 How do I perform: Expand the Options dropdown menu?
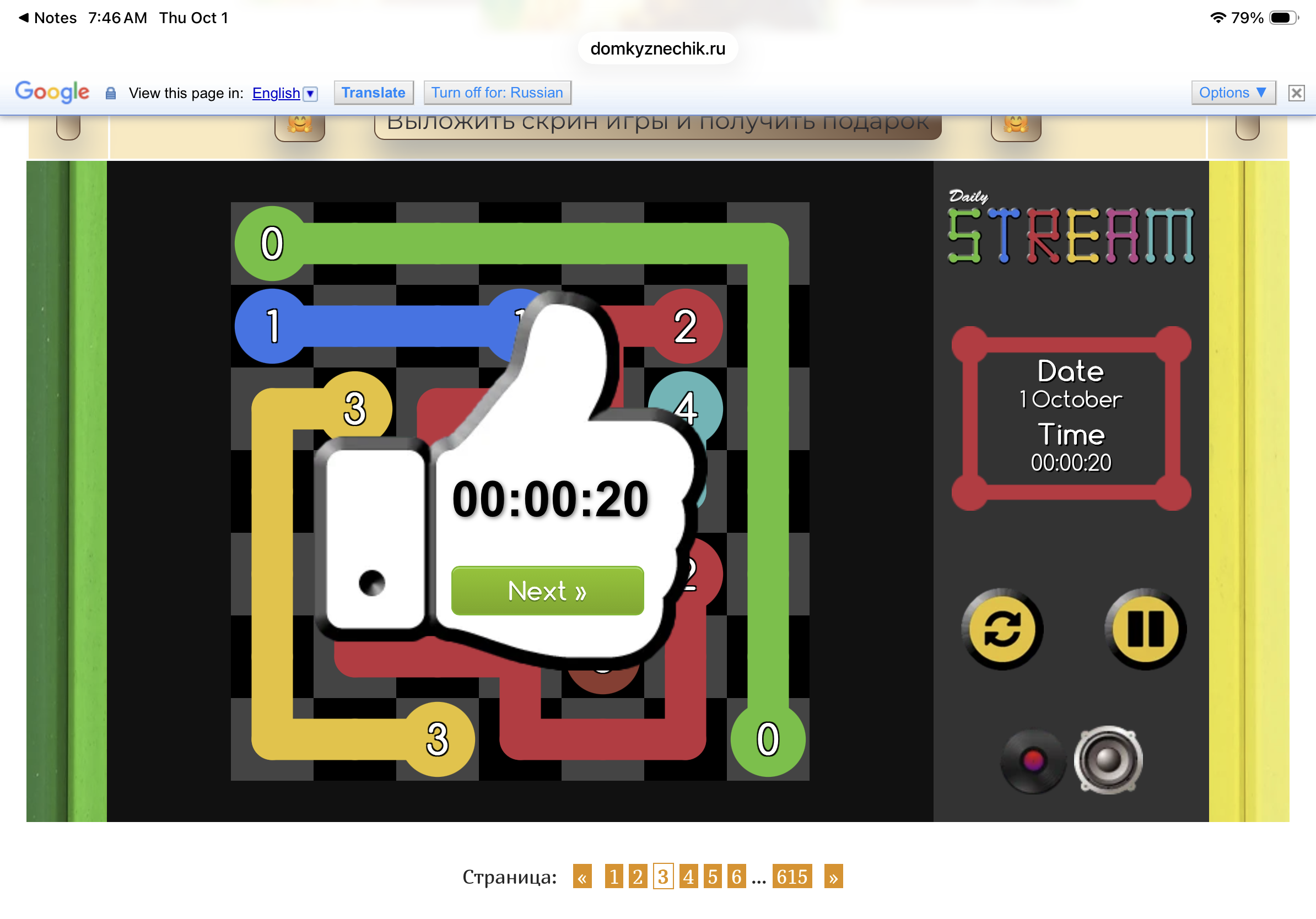tap(1233, 93)
